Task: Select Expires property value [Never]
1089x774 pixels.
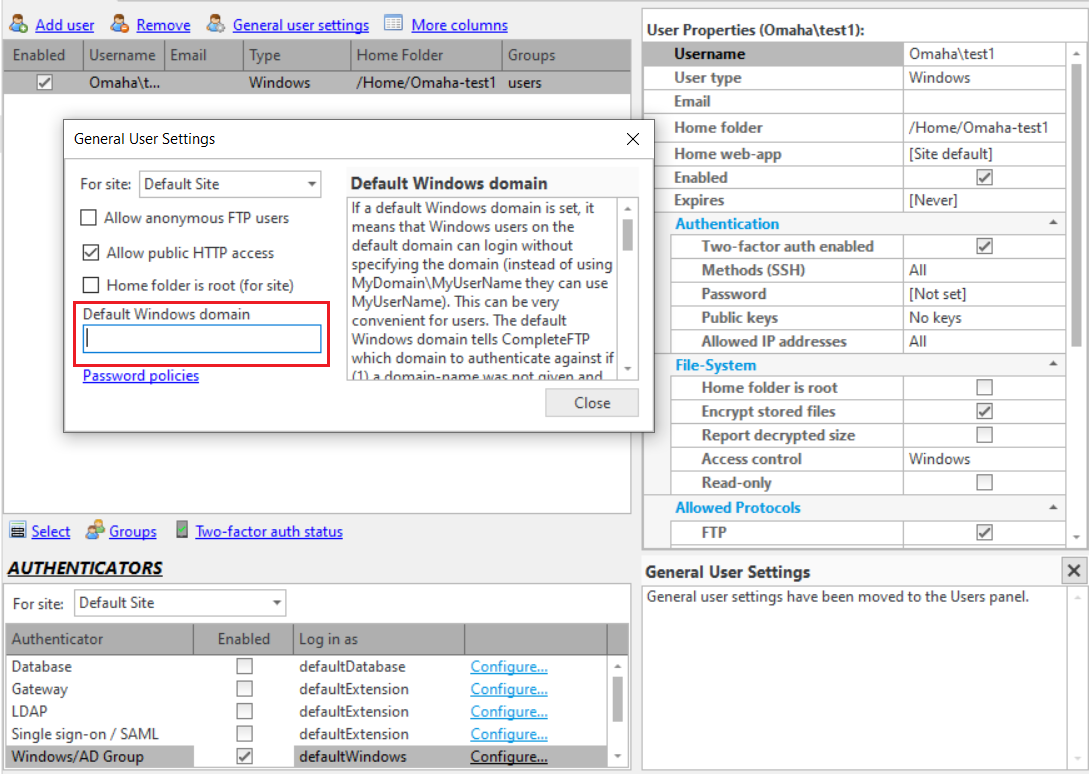Action: point(984,200)
